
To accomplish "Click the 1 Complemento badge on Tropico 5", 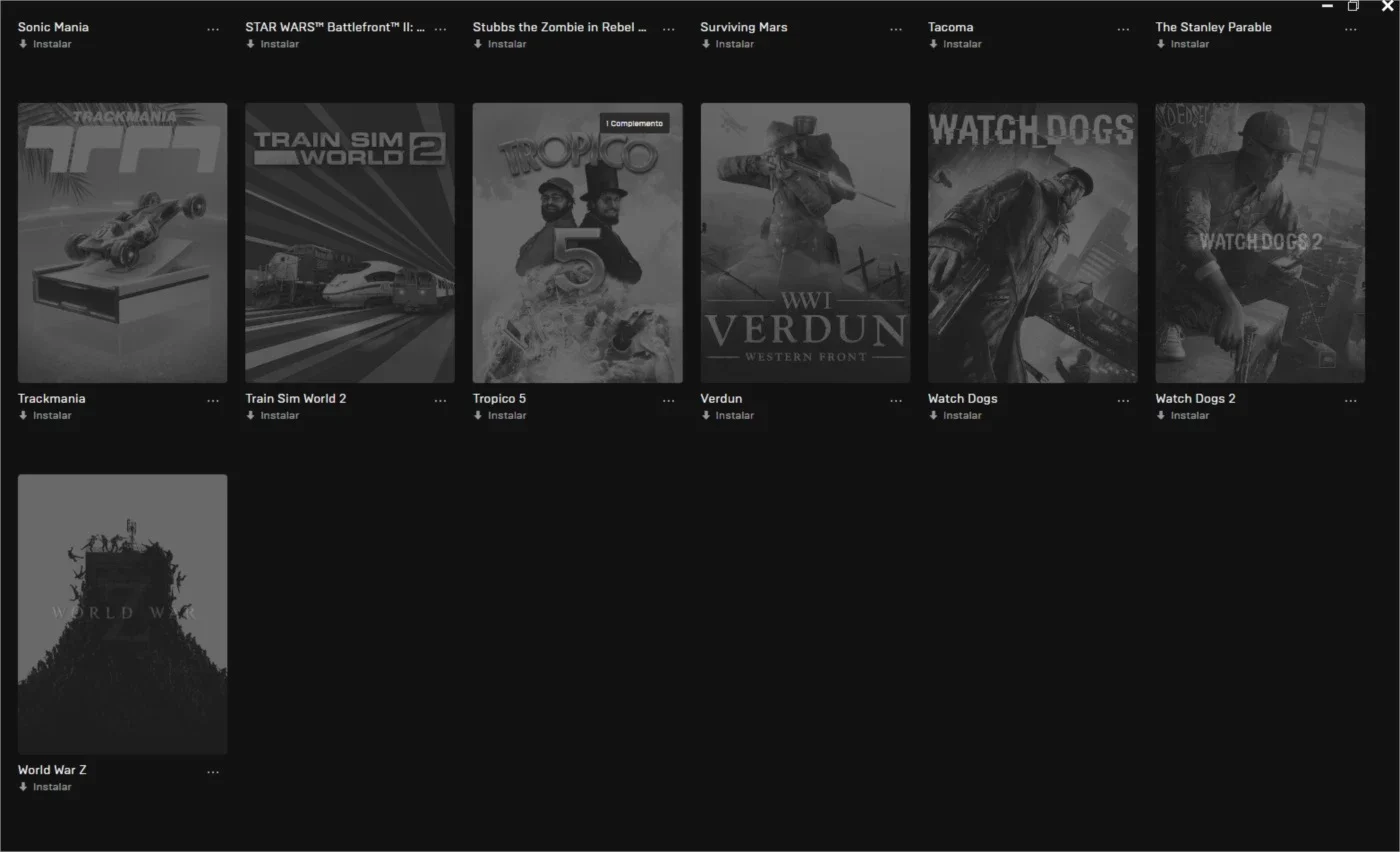I will coord(634,123).
